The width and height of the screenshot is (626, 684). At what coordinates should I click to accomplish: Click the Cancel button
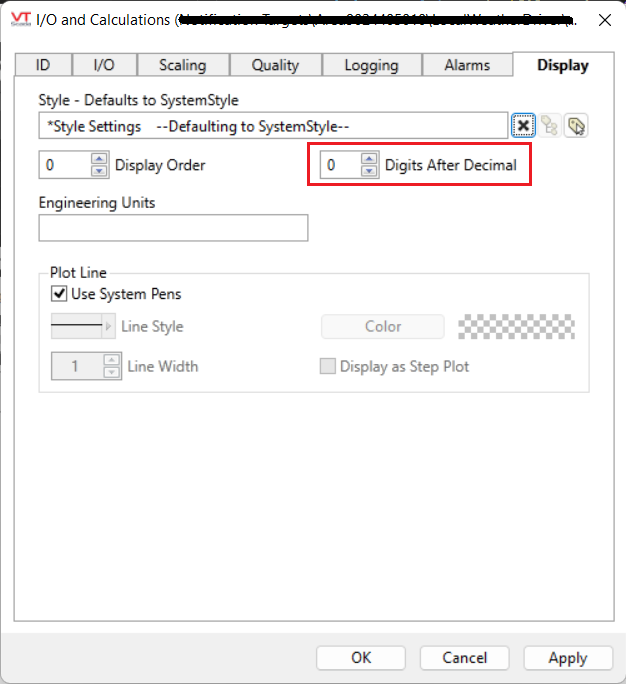coord(465,657)
